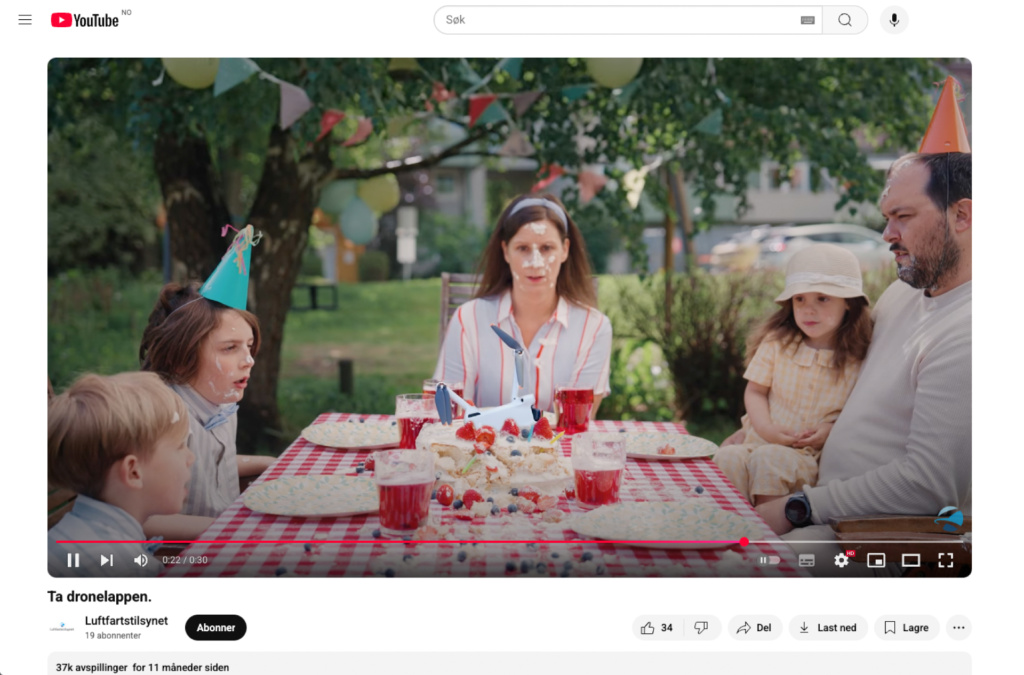Open the video settings gear
Screen dimensions: 1024x675
coord(841,560)
